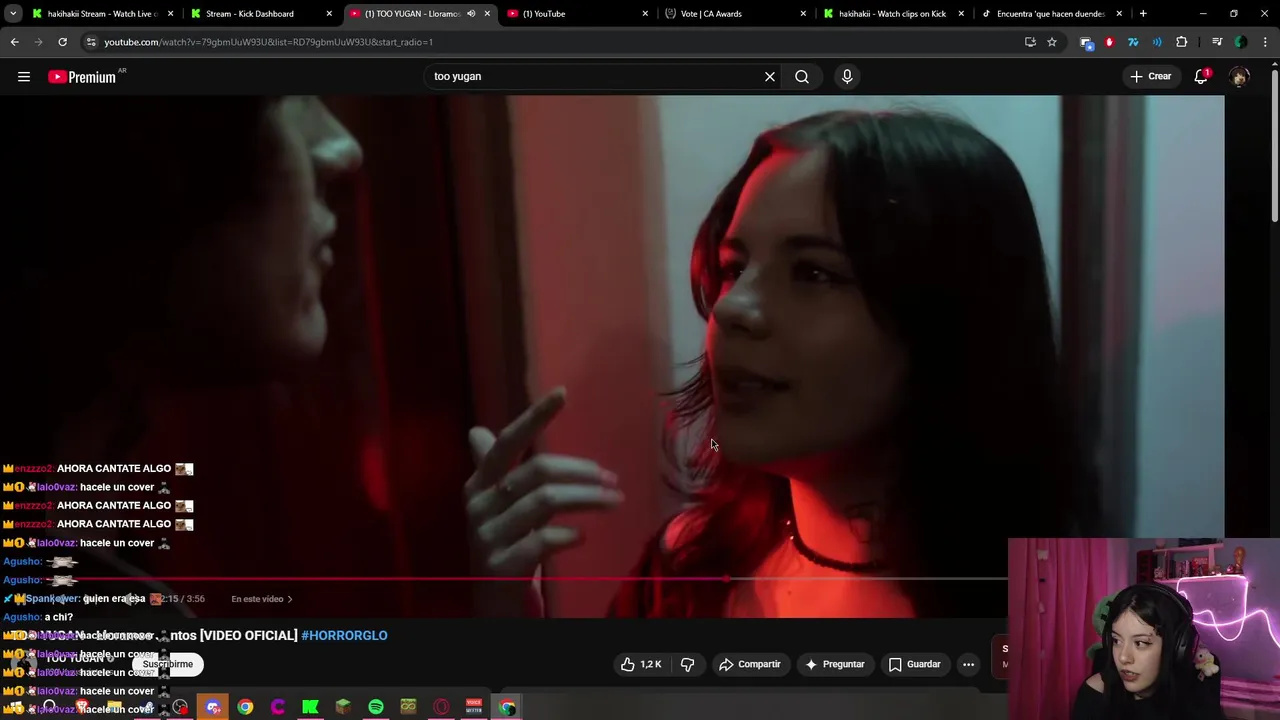
Task: Reload the current page
Action: 62,42
